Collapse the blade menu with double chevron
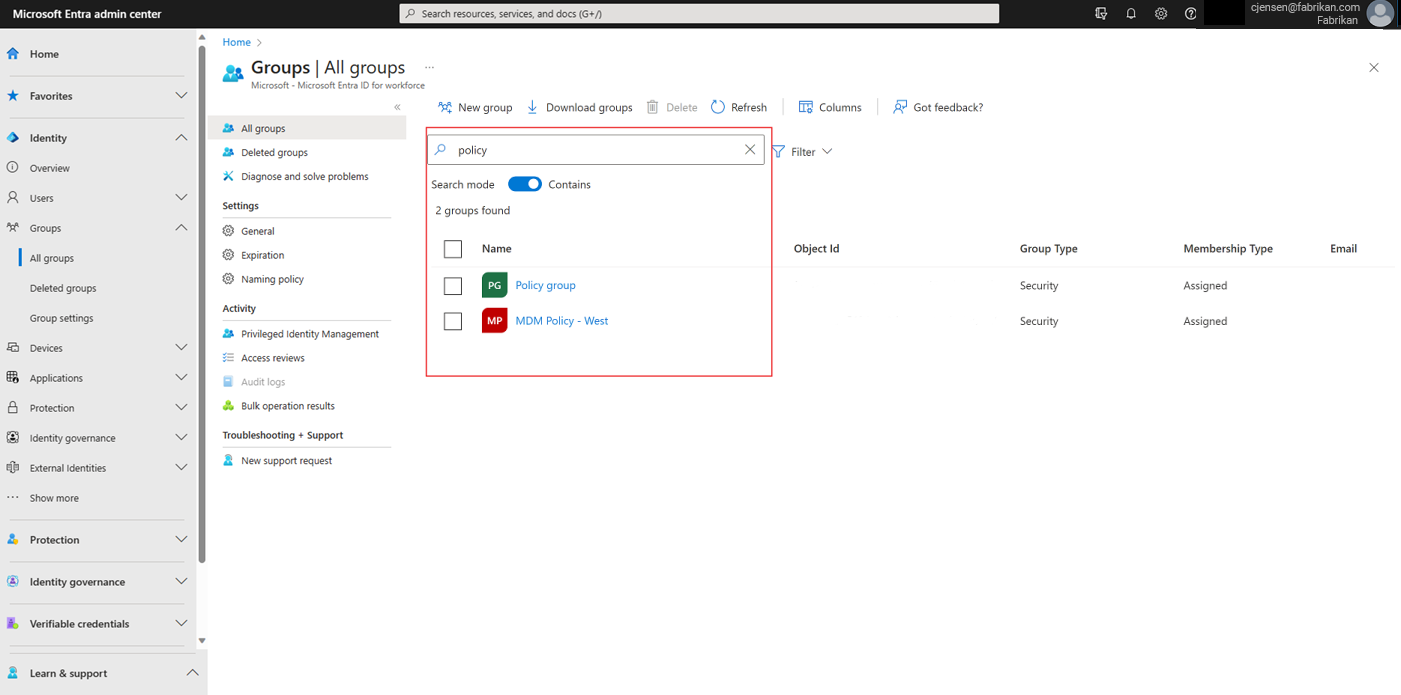Image resolution: width=1401 pixels, height=695 pixels. (397, 107)
